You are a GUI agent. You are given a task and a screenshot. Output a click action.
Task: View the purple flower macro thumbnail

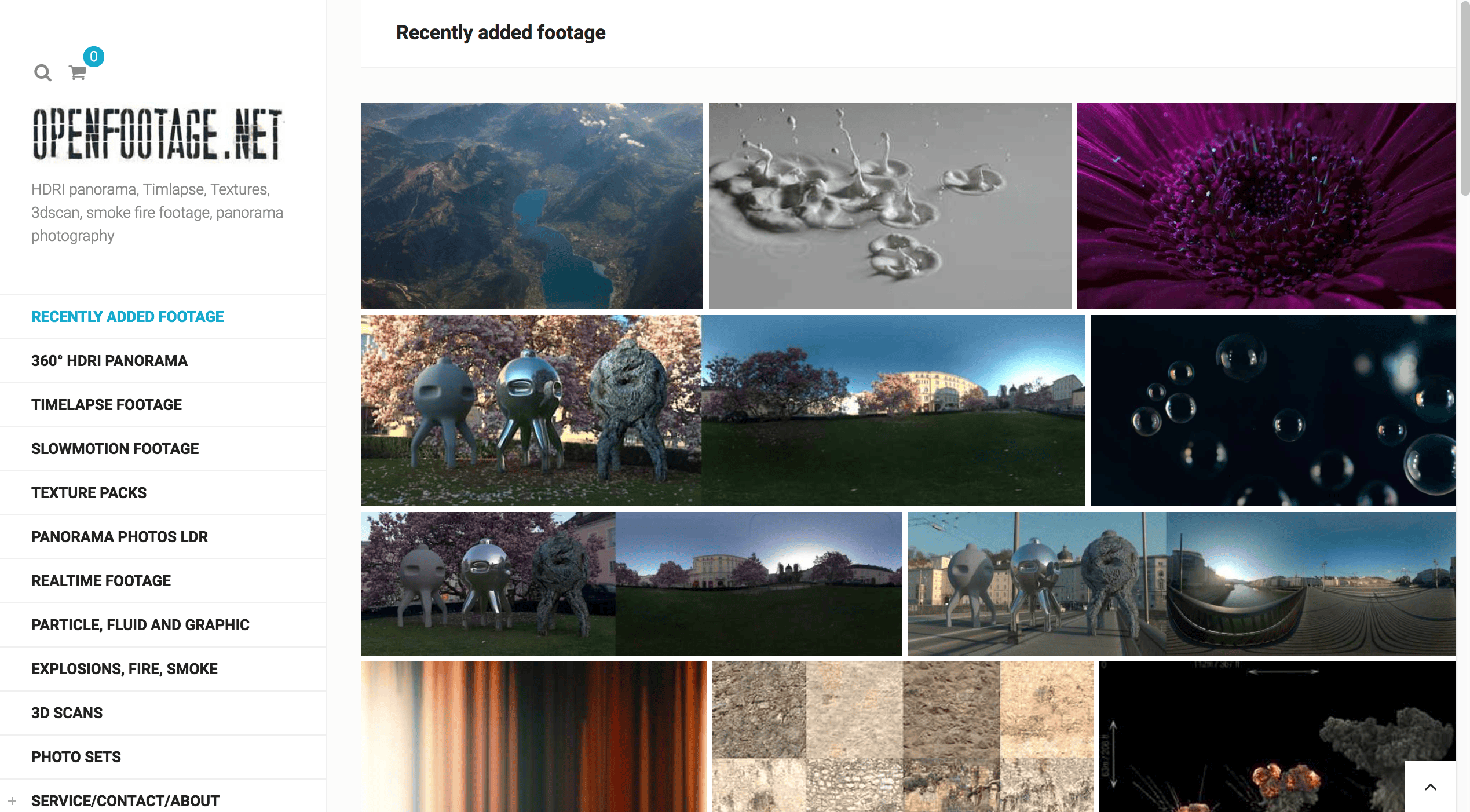click(1266, 206)
